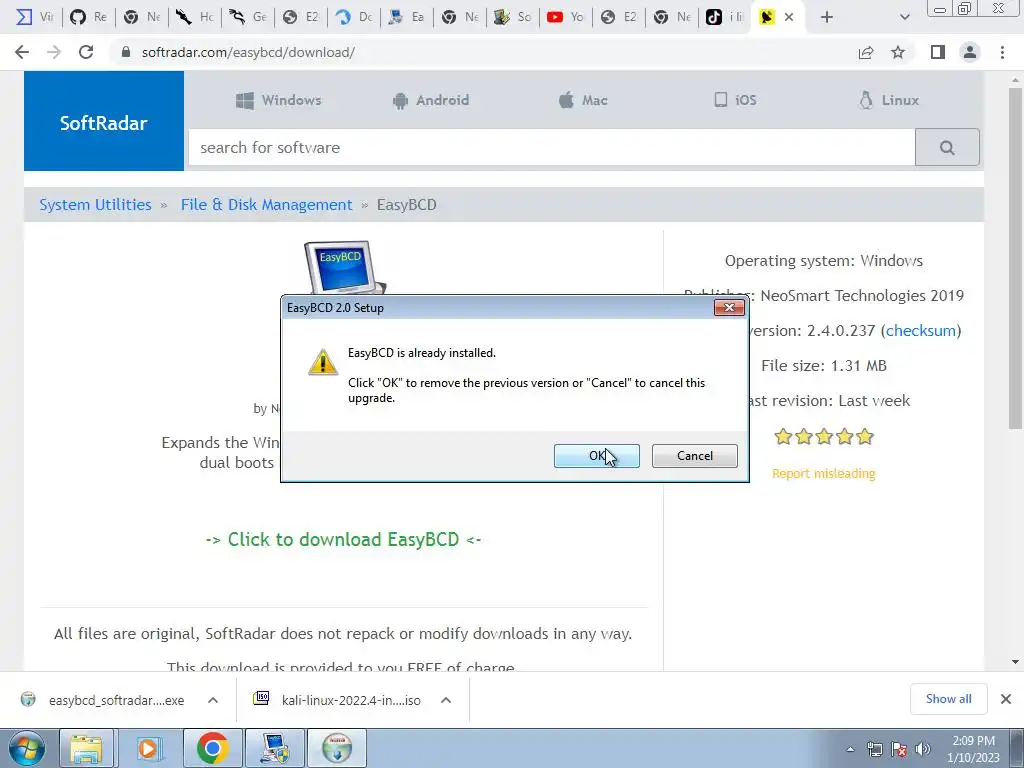Open the Linux software category
The width and height of the screenshot is (1024, 768).
point(889,100)
